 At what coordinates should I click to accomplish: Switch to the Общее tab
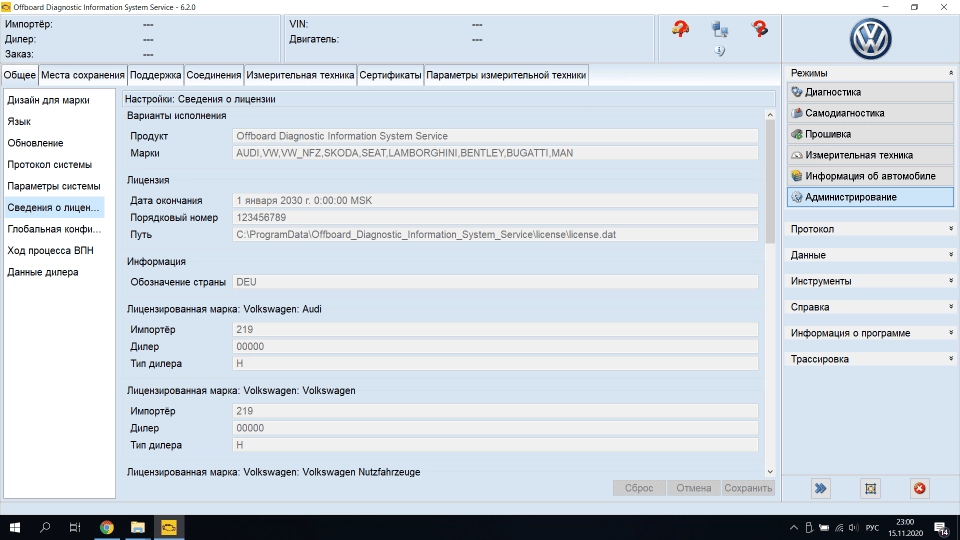click(20, 75)
